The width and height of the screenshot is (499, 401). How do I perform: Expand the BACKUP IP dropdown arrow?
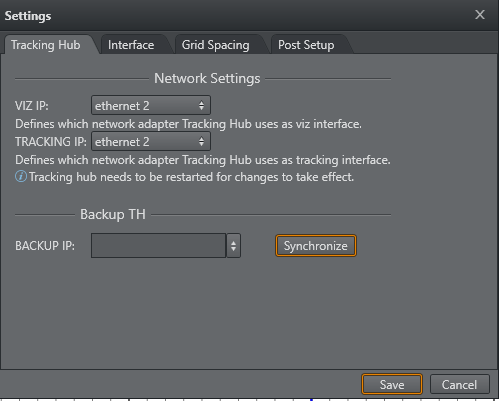click(233, 246)
